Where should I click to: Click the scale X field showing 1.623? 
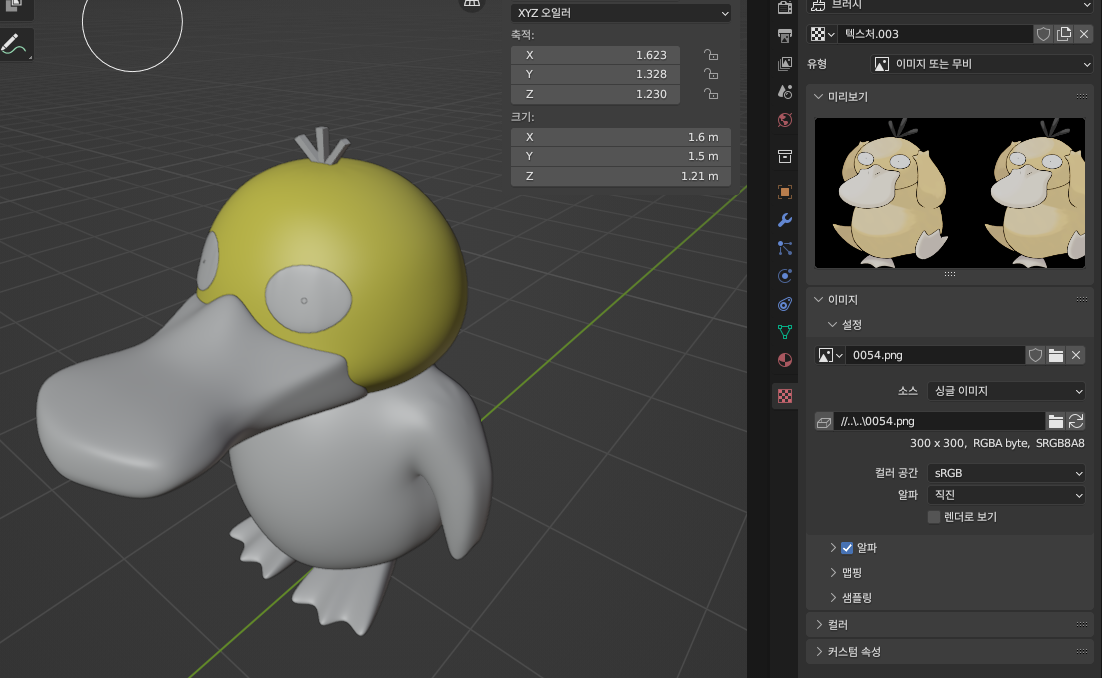(595, 55)
